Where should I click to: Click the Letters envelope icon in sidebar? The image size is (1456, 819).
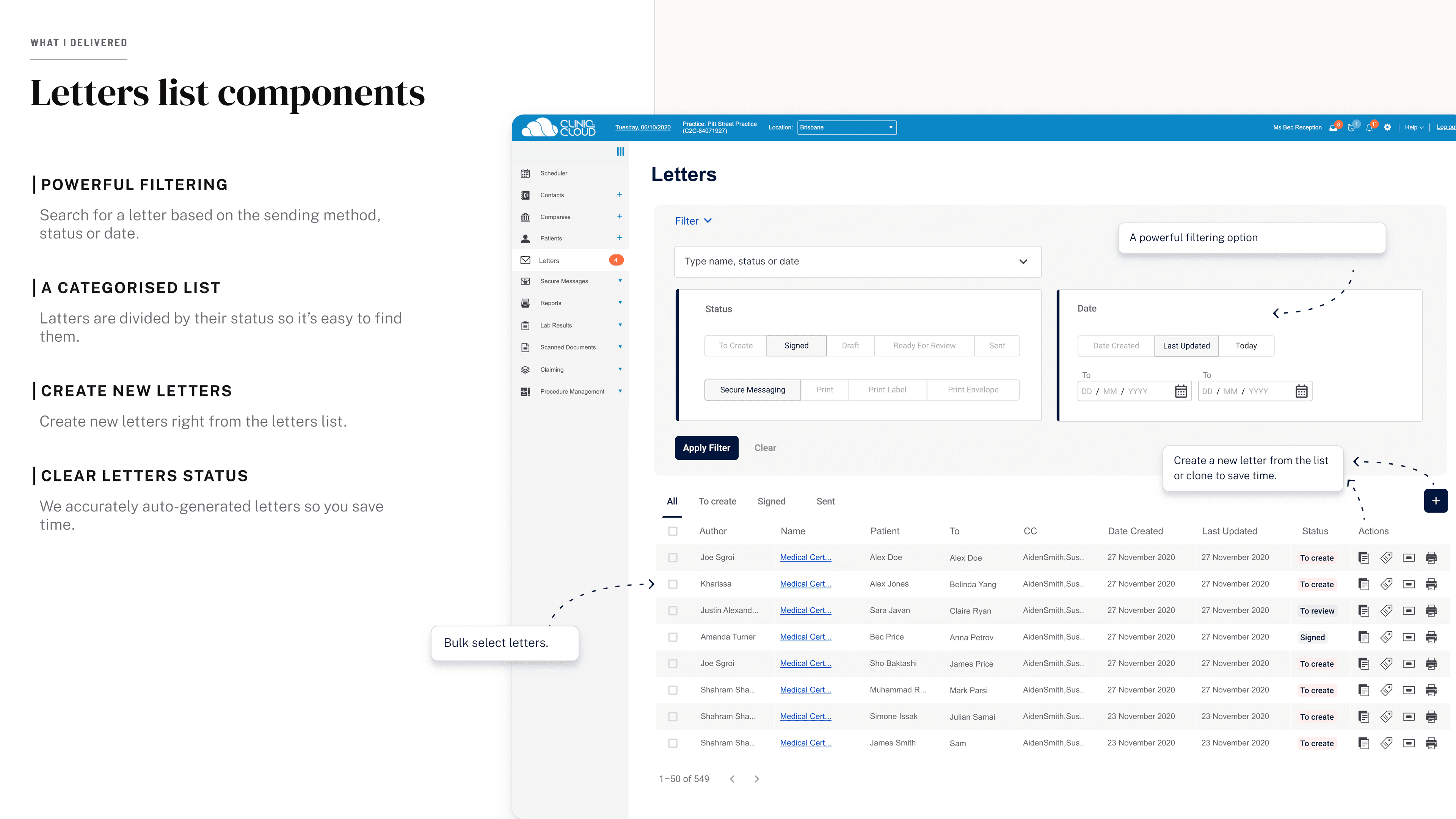point(525,260)
